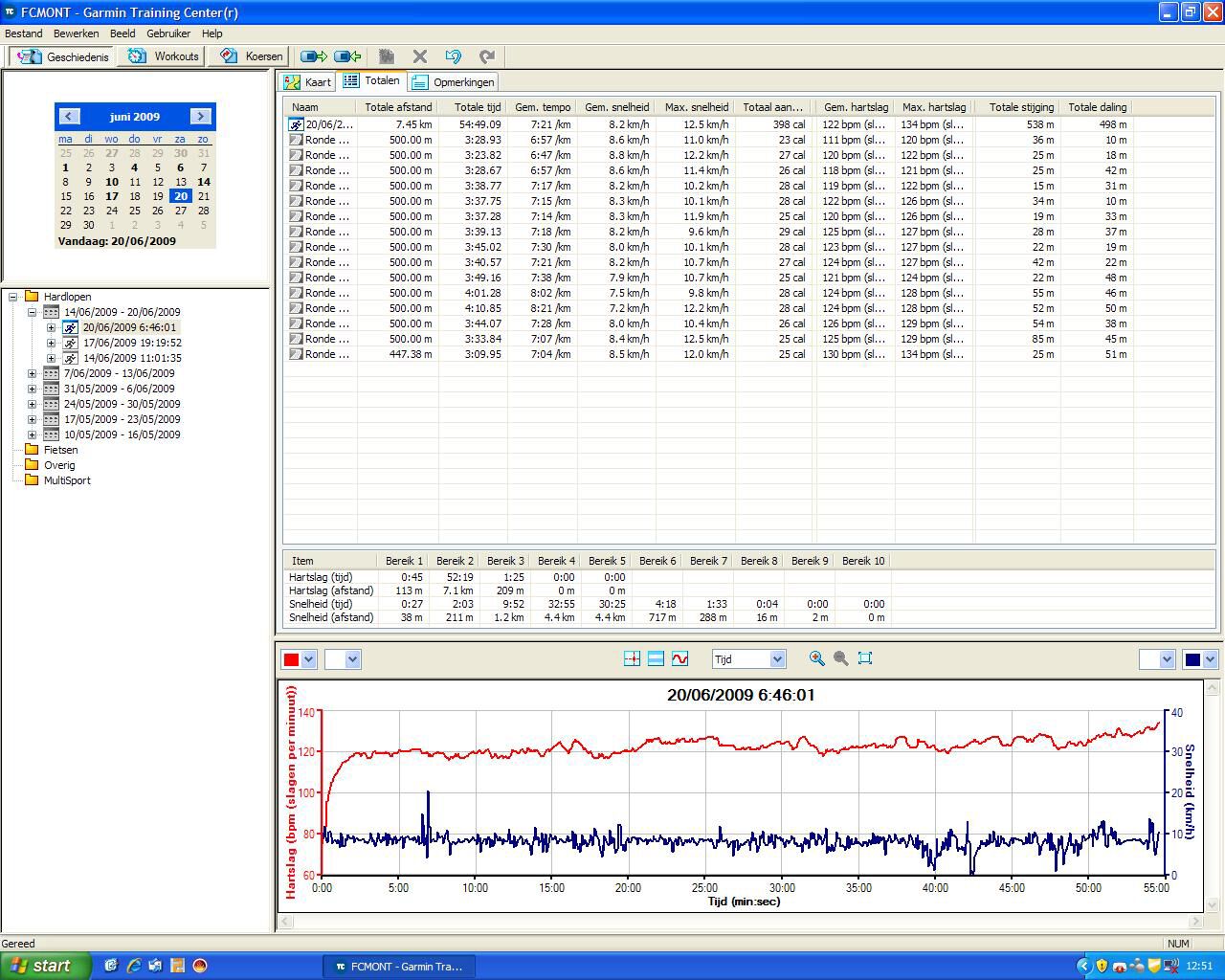Toggle the Koersen view button

pos(252,56)
